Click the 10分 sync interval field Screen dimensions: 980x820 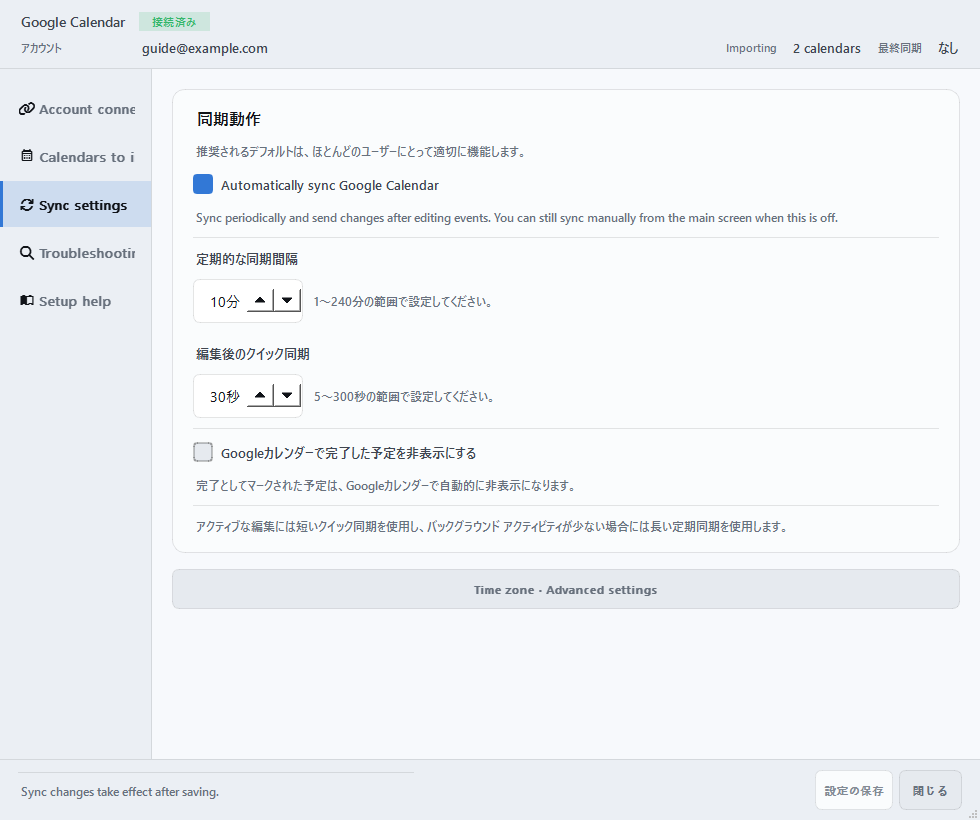(224, 301)
